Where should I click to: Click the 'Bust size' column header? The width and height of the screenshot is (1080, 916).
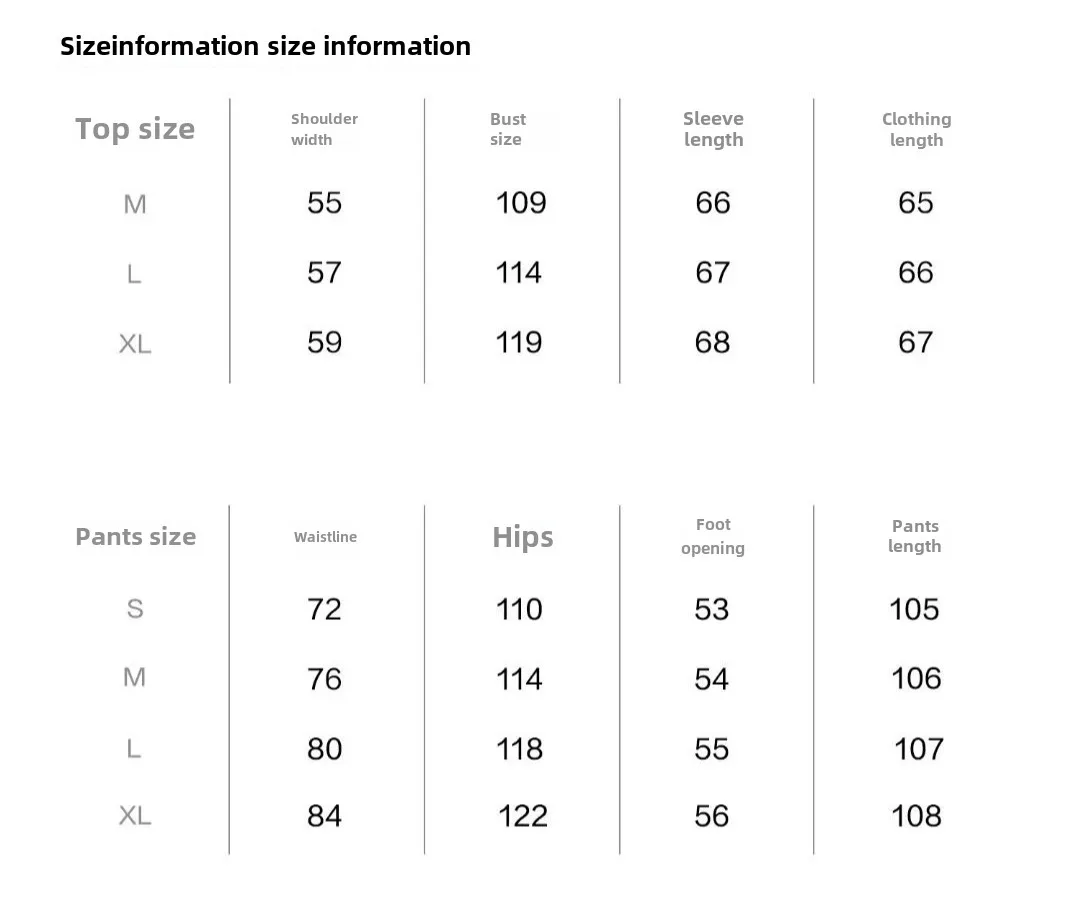(508, 129)
